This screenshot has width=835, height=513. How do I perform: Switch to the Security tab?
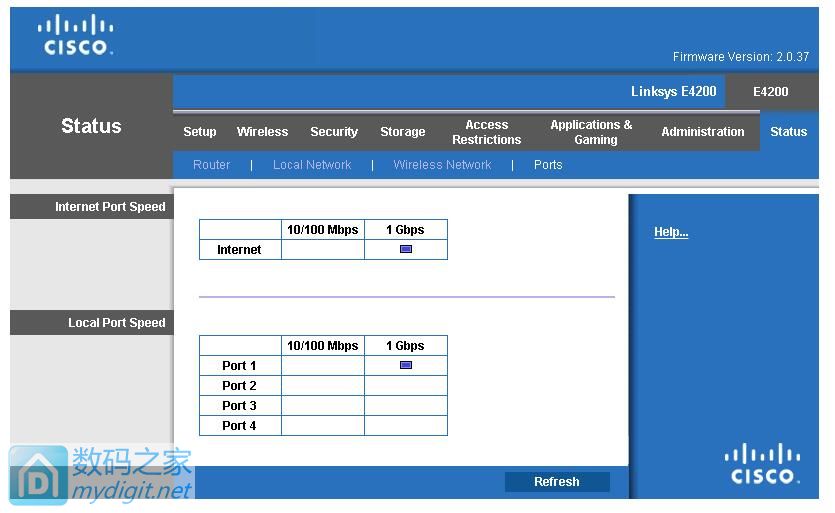pos(334,132)
